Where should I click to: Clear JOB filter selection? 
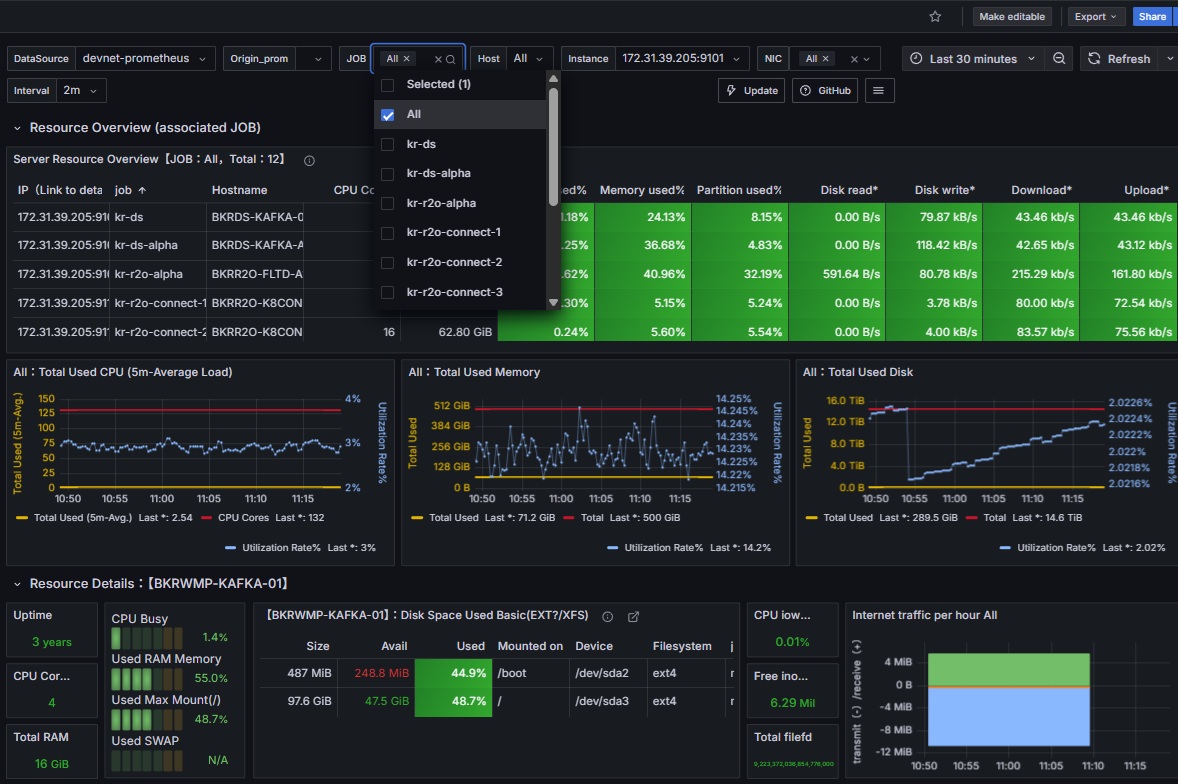click(438, 59)
